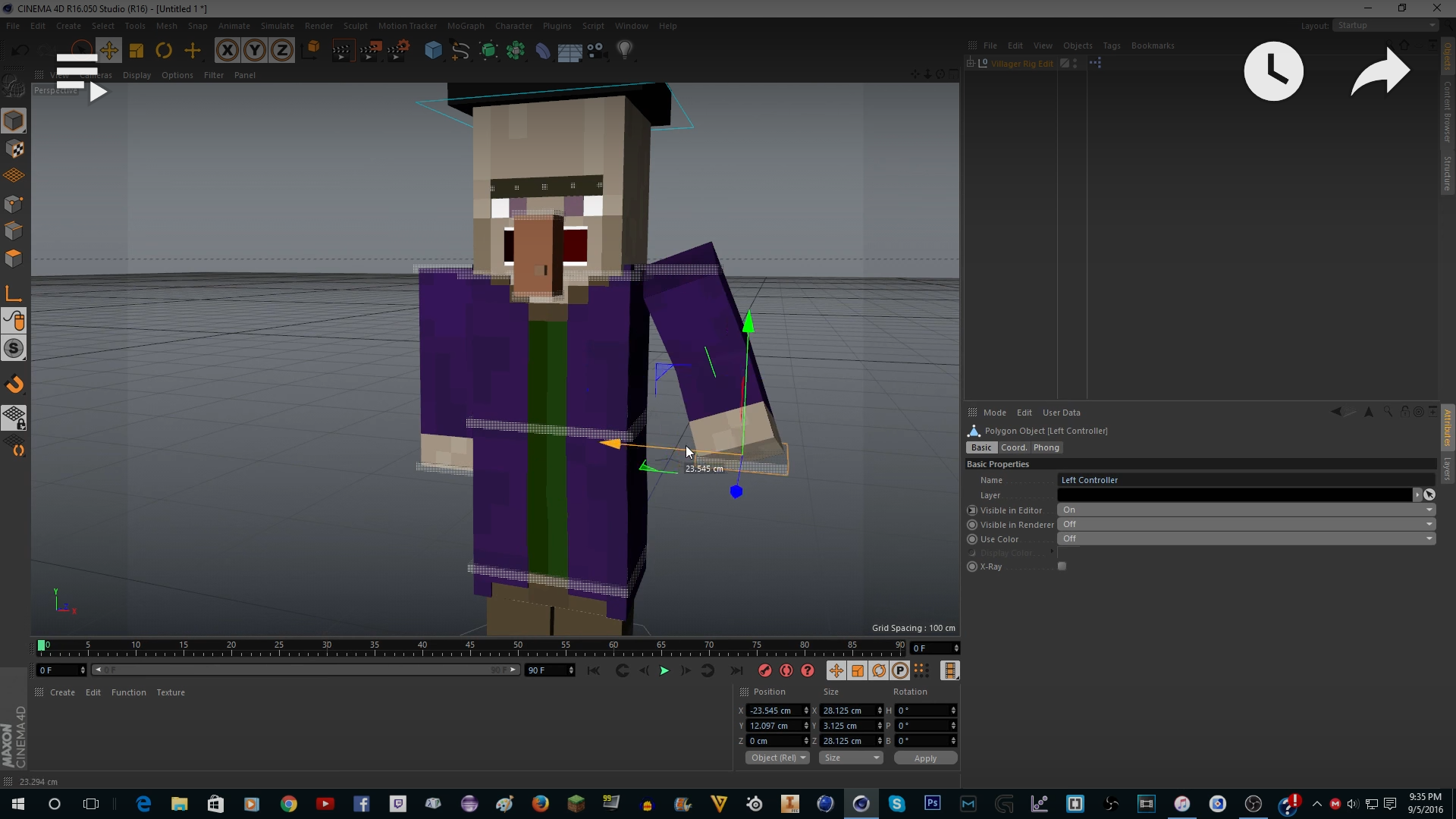Go to end of animation
The image size is (1456, 819).
736,670
